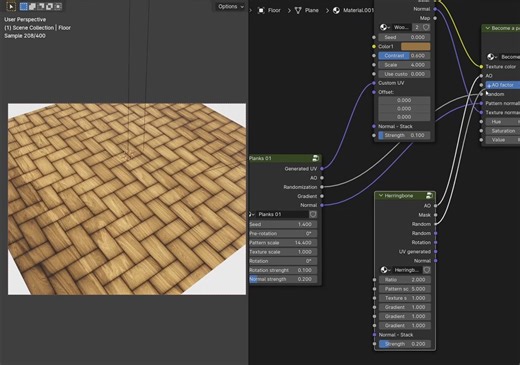
Task: Browse node groups on Herringbone node
Action: pyautogui.click(x=385, y=270)
